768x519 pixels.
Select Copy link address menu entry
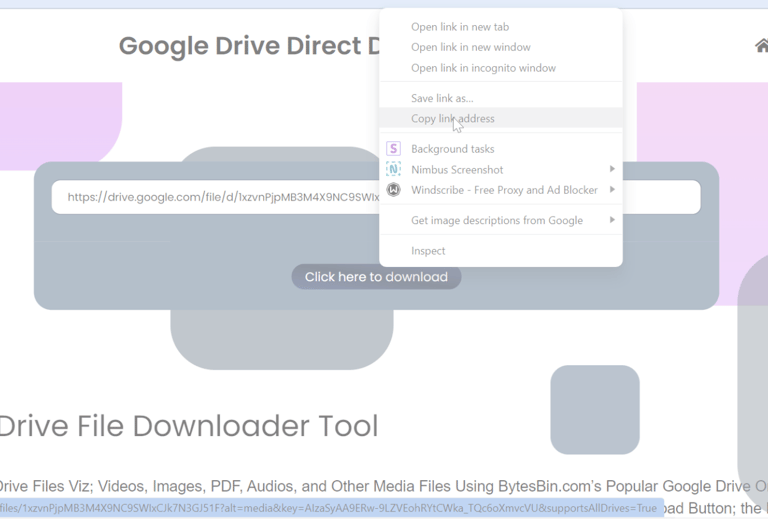click(x=501, y=118)
